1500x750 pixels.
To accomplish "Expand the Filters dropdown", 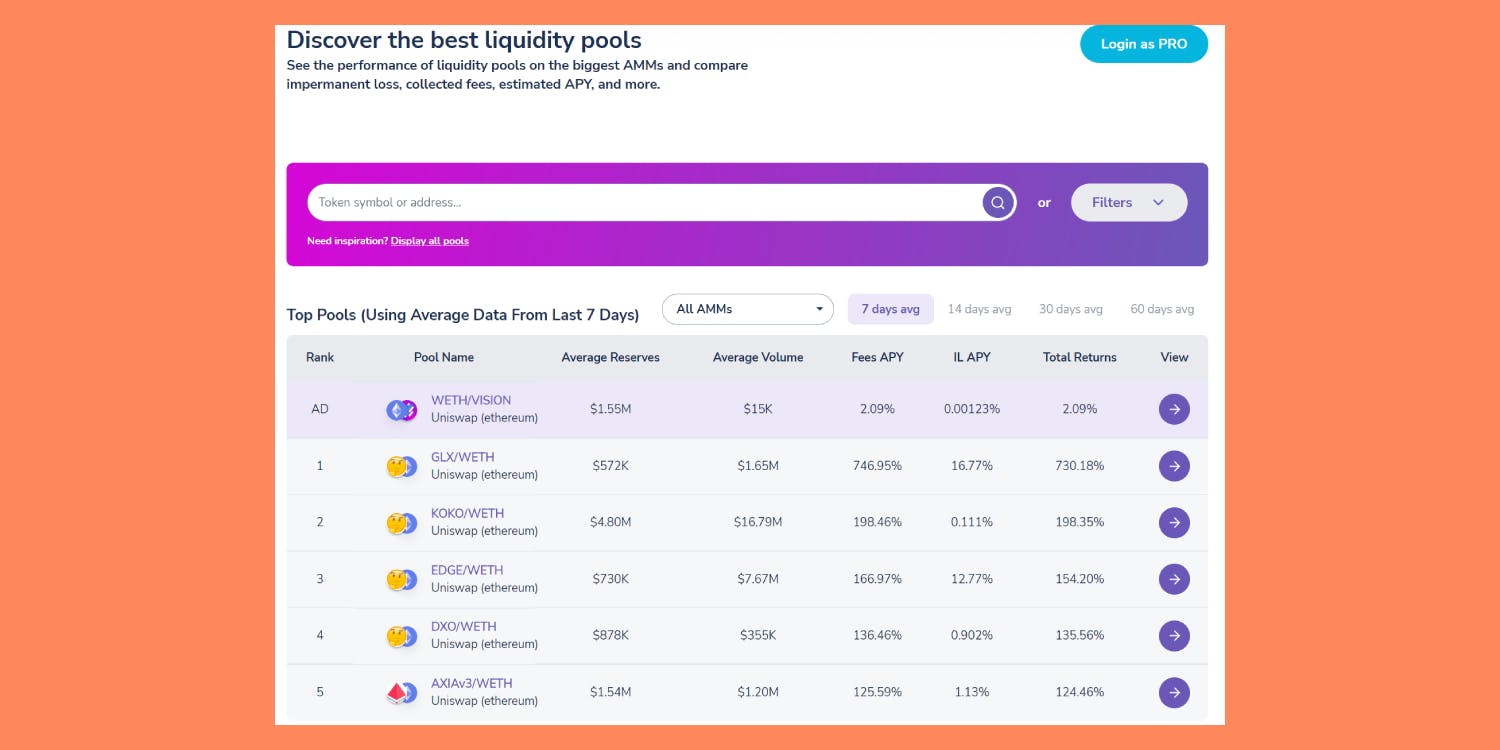I will click(1129, 202).
